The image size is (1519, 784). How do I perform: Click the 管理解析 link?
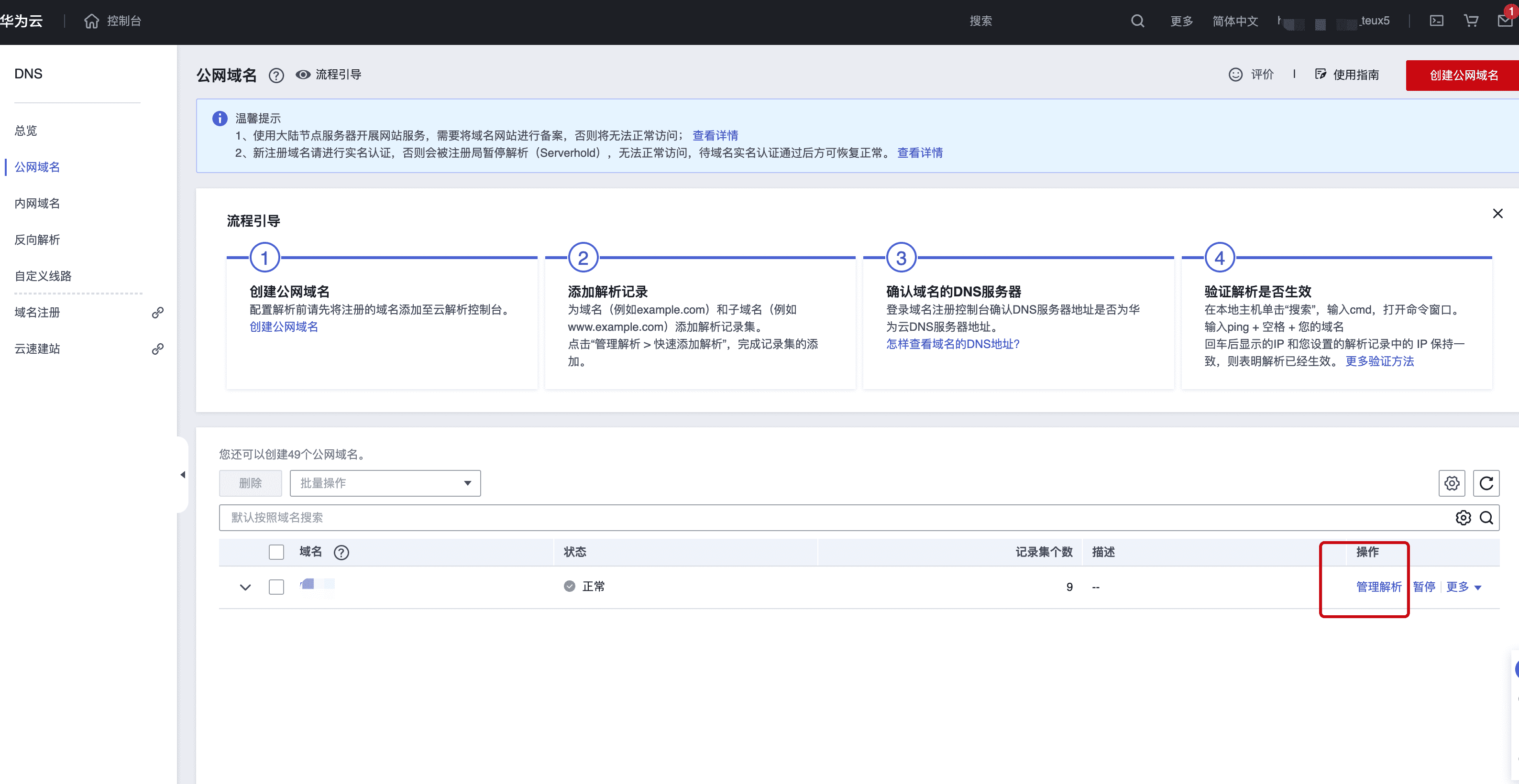coord(1378,587)
